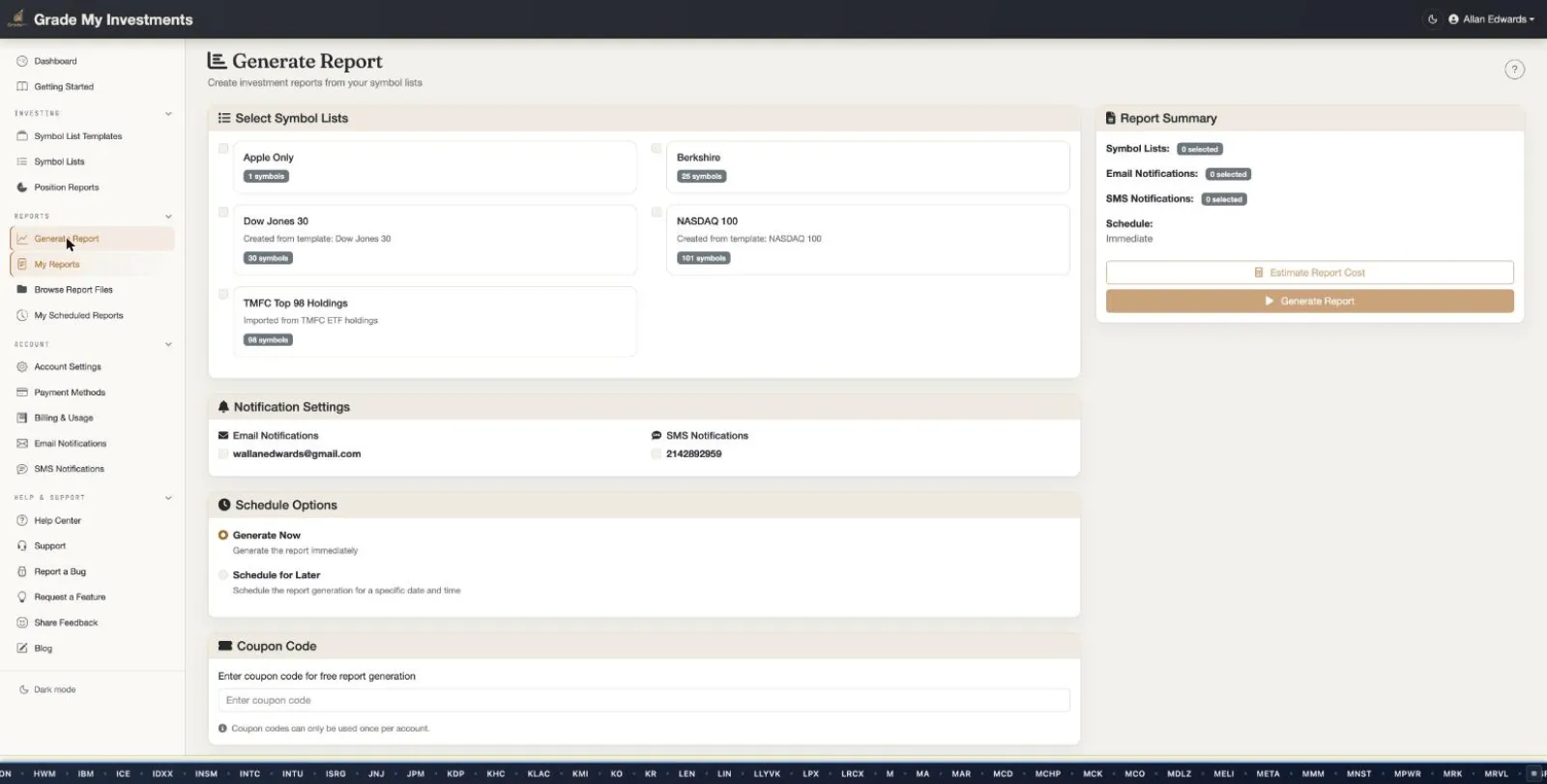The image size is (1547, 784).
Task: Click the 98 symbols badge
Action: (268, 340)
